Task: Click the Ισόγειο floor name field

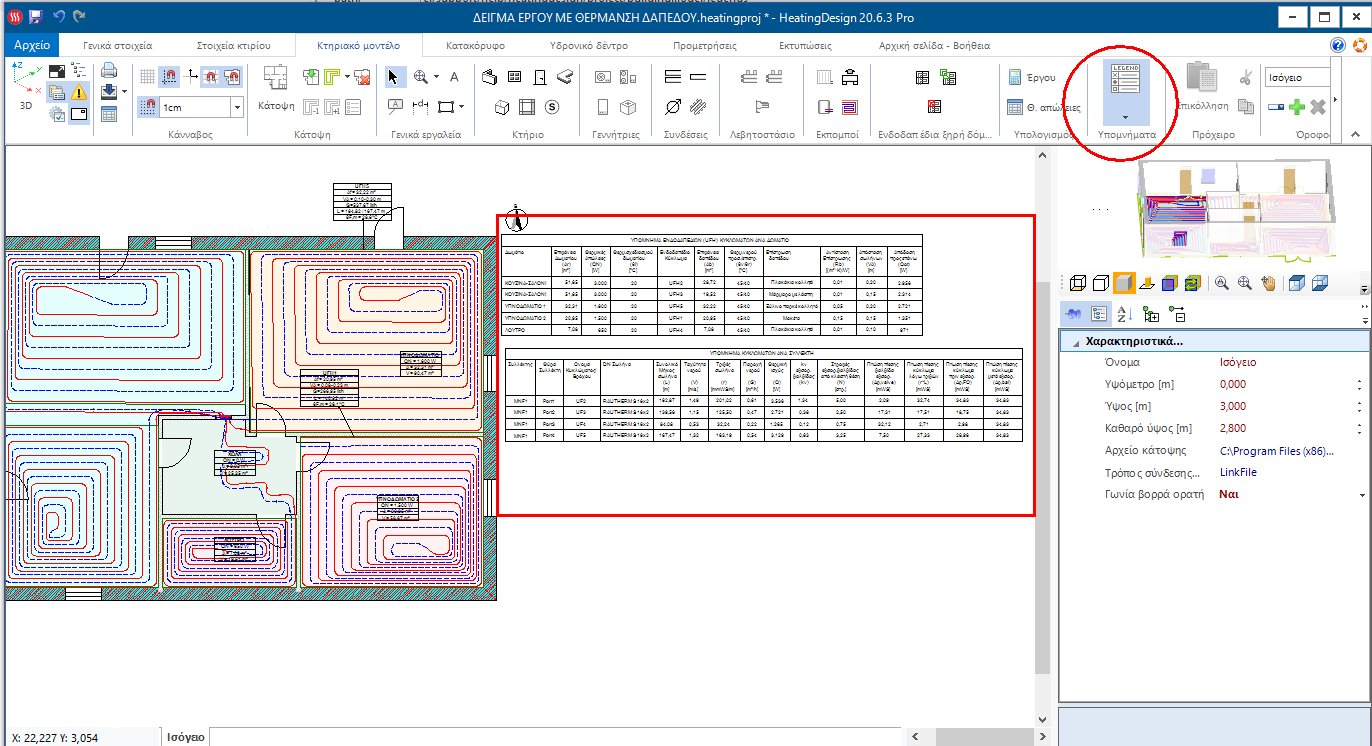Action: tap(1296, 77)
